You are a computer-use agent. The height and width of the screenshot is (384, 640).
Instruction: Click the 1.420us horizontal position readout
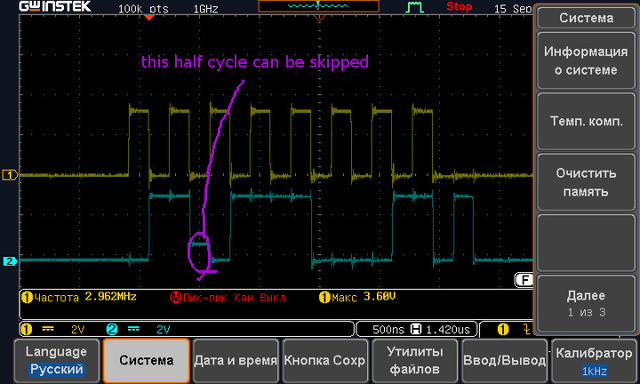coord(448,330)
